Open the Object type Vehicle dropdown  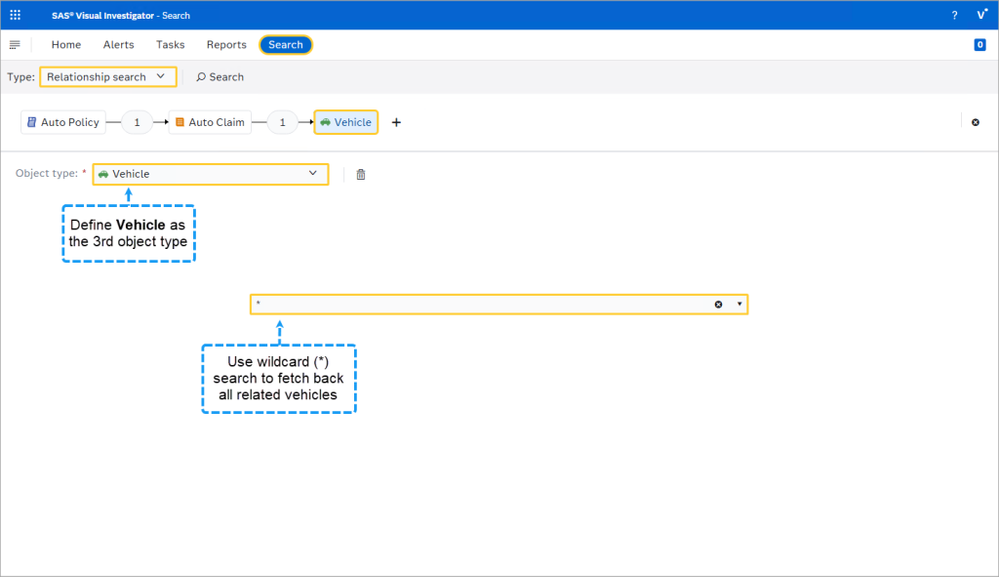click(210, 174)
